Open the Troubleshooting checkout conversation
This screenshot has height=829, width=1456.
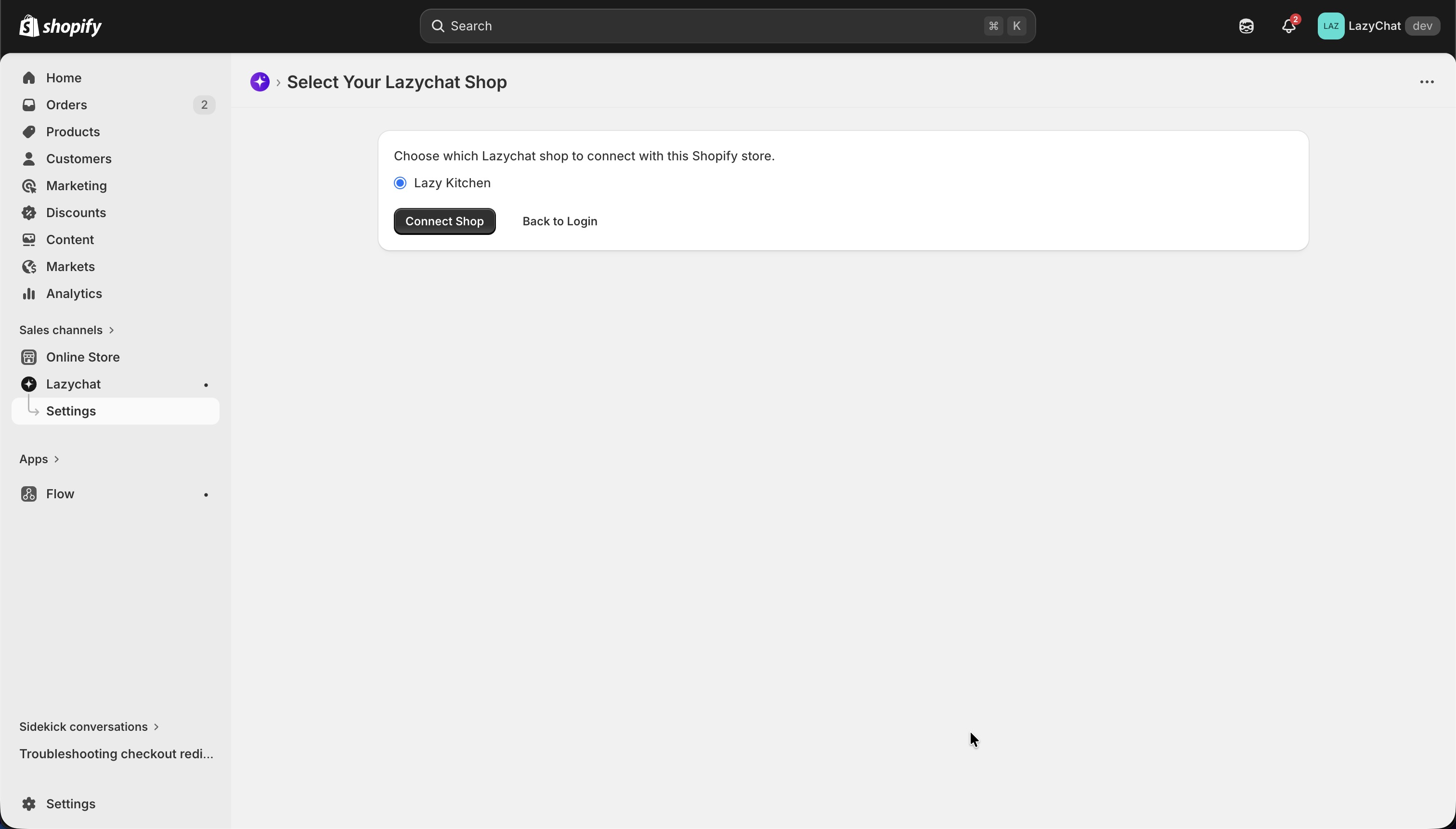116,754
